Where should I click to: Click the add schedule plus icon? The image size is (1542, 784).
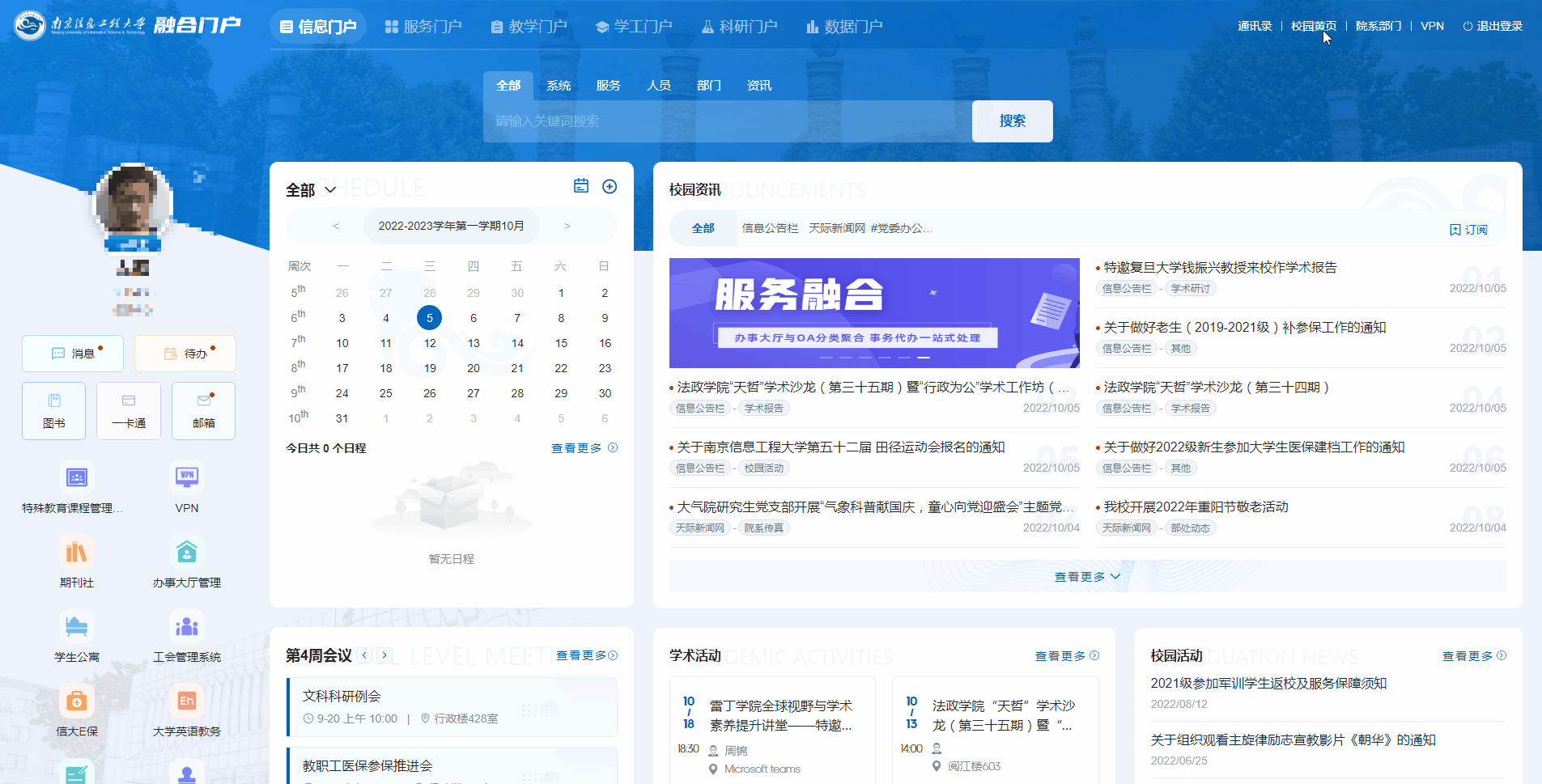point(610,187)
